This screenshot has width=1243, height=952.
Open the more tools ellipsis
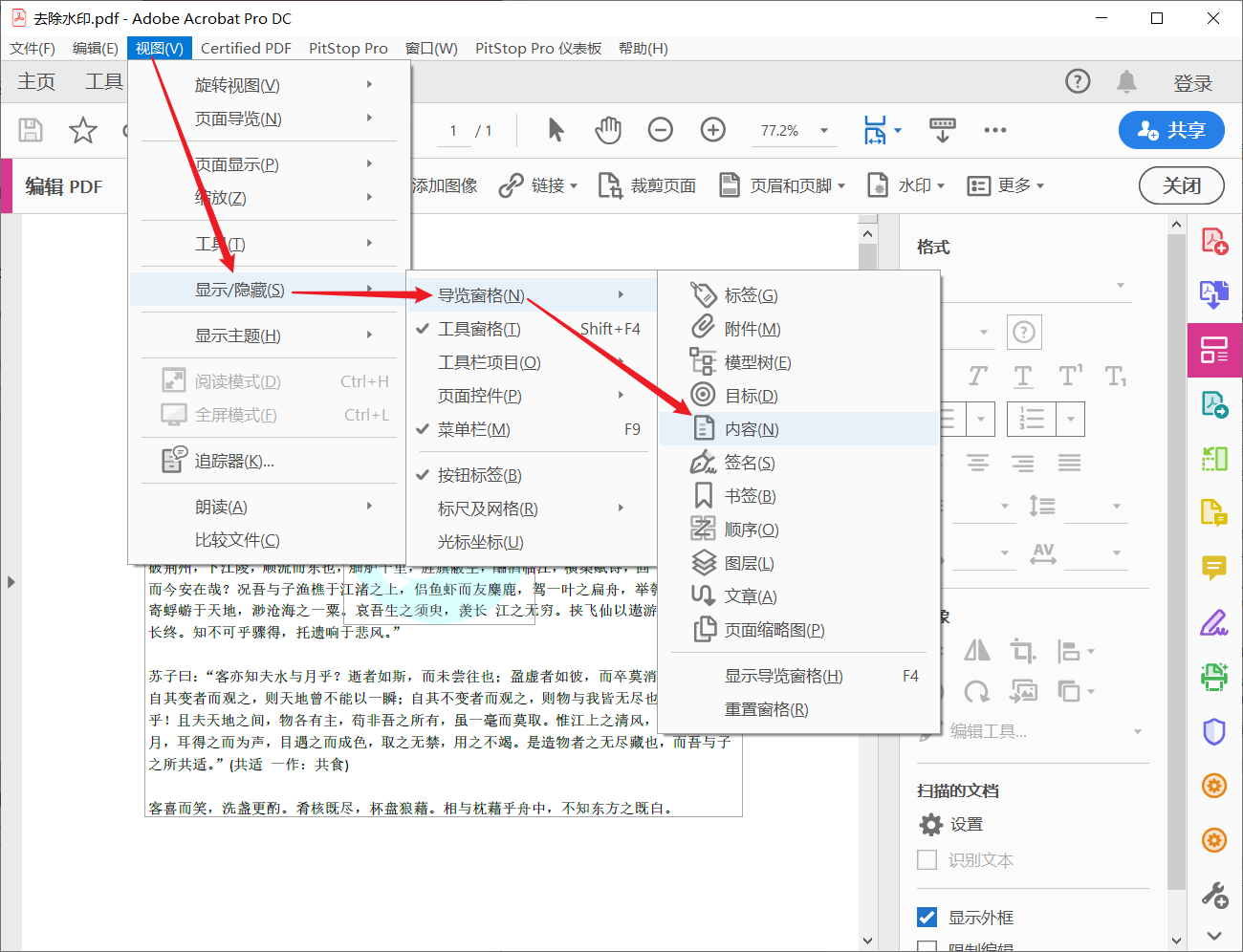[x=995, y=130]
